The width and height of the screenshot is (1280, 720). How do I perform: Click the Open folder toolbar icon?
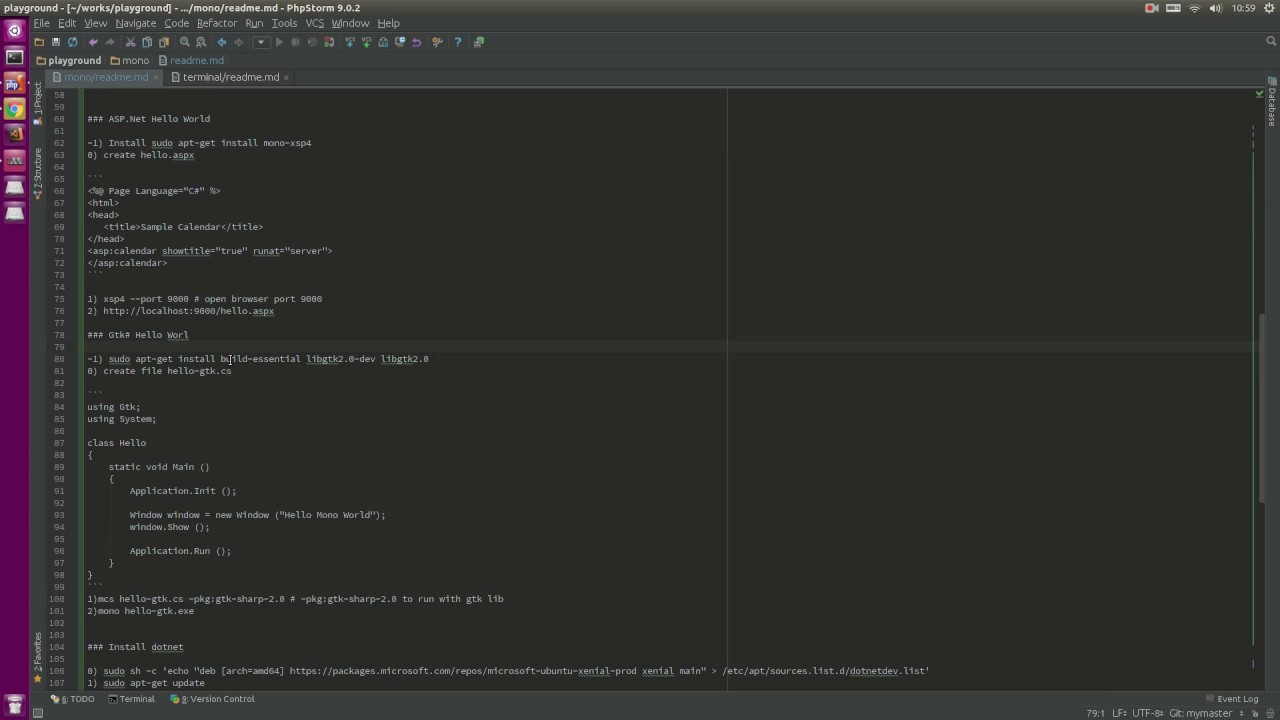coord(39,42)
